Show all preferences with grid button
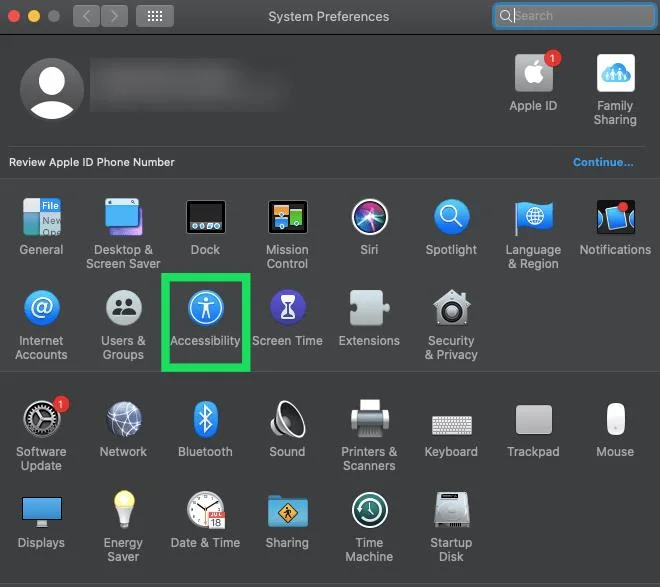 tap(154, 16)
